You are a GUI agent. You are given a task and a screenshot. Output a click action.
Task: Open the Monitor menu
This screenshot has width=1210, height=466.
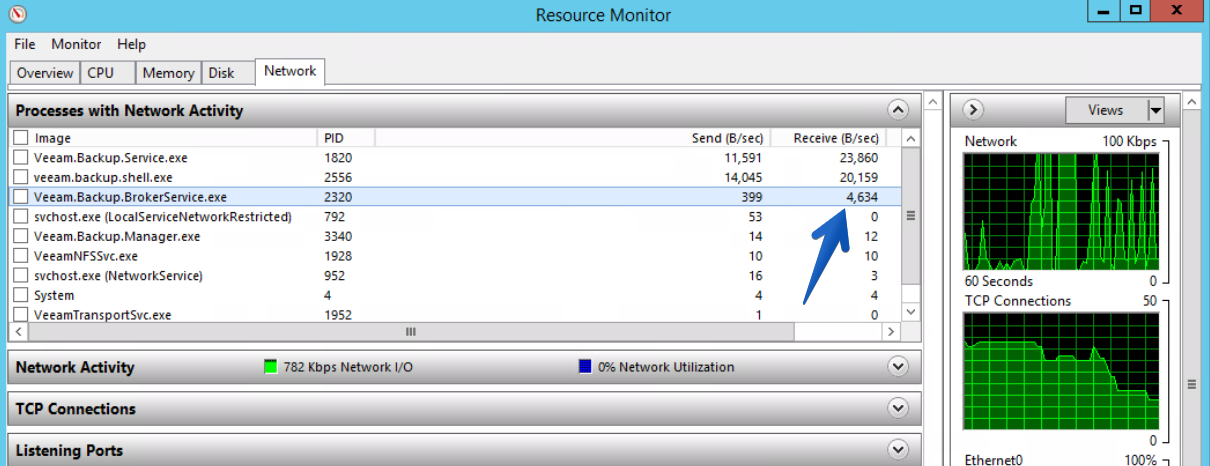click(76, 44)
